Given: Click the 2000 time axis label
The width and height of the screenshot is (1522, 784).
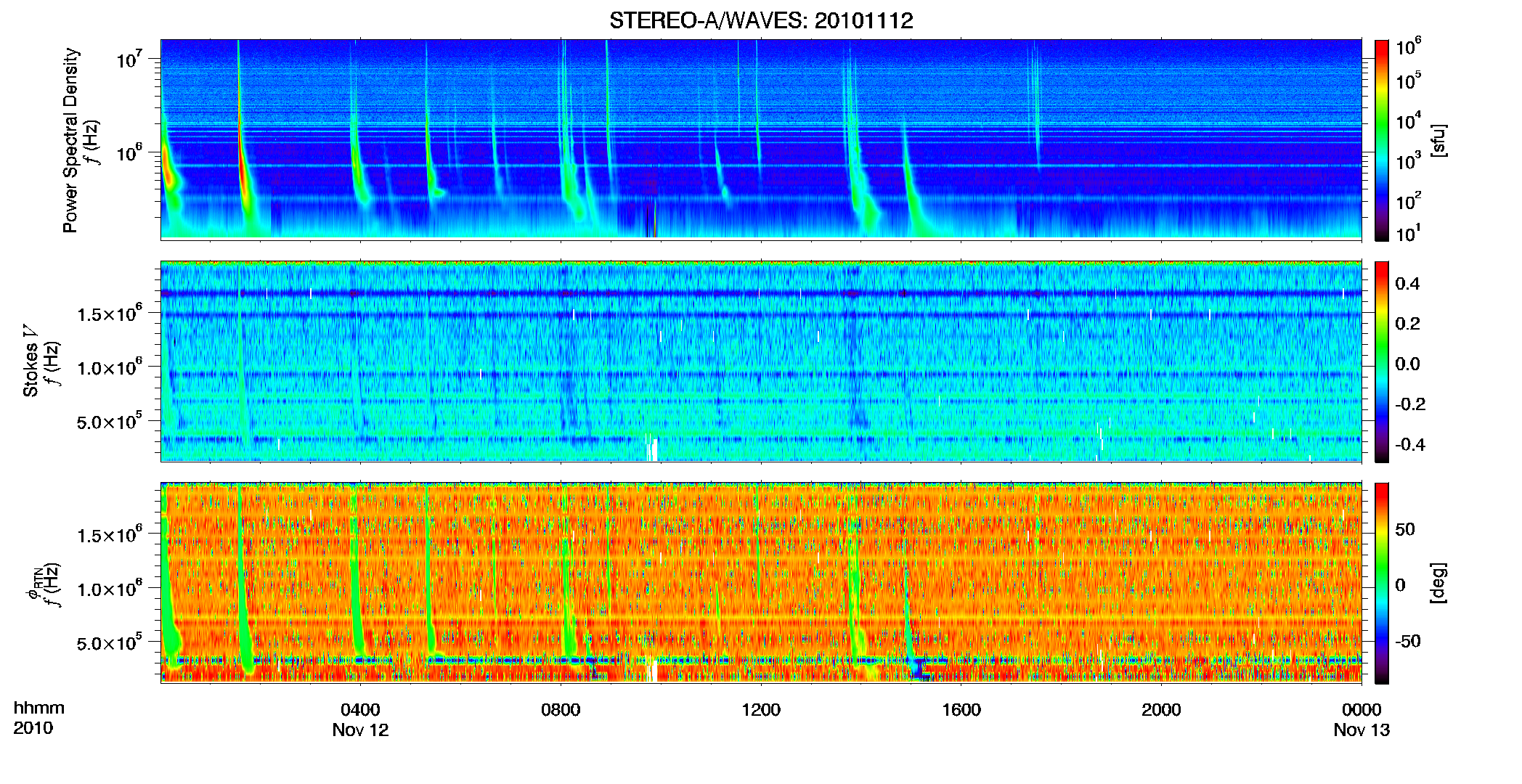Looking at the screenshot, I should point(1161,710).
